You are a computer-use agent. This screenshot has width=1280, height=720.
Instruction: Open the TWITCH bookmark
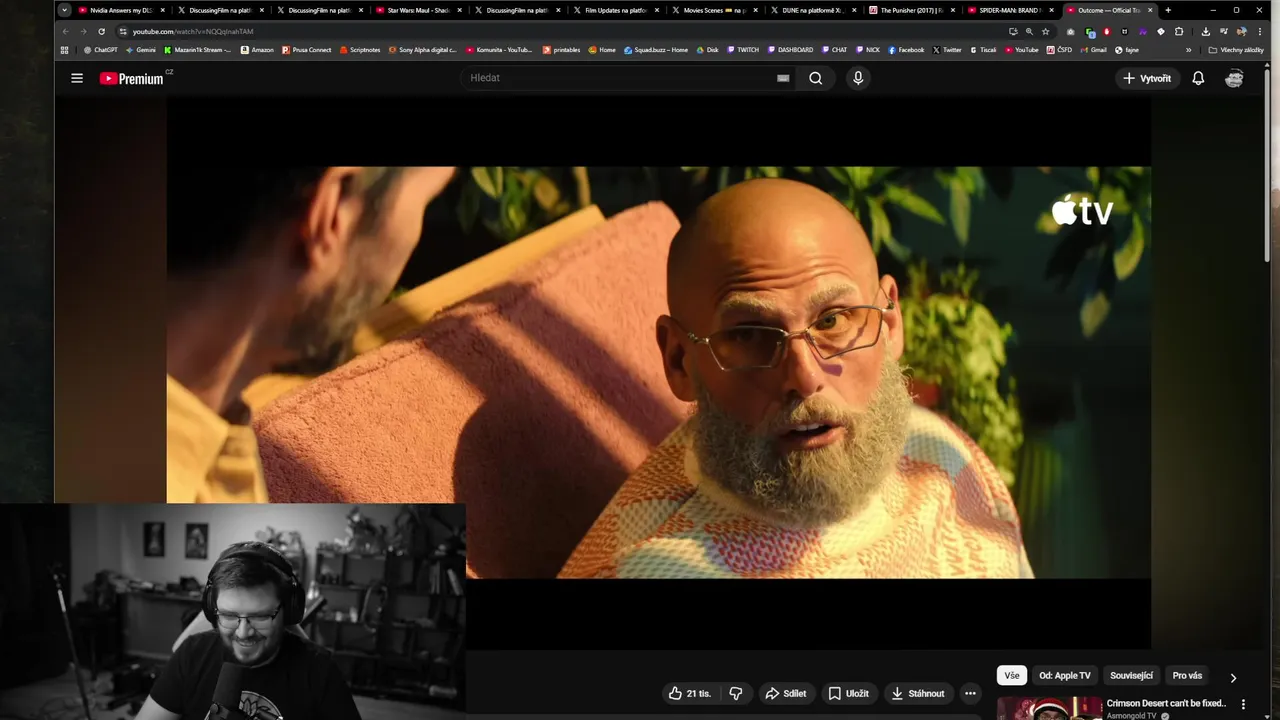click(x=743, y=50)
